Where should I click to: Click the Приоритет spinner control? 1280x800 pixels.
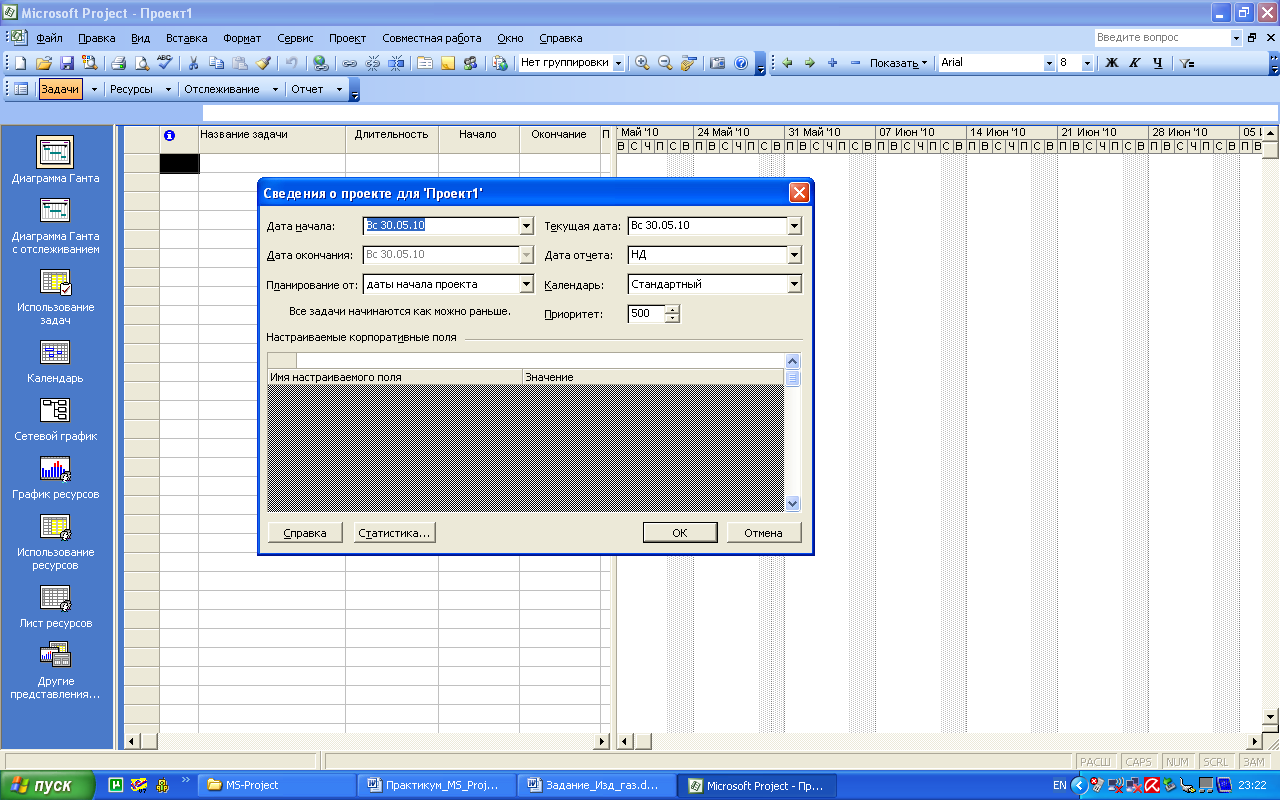click(672, 313)
